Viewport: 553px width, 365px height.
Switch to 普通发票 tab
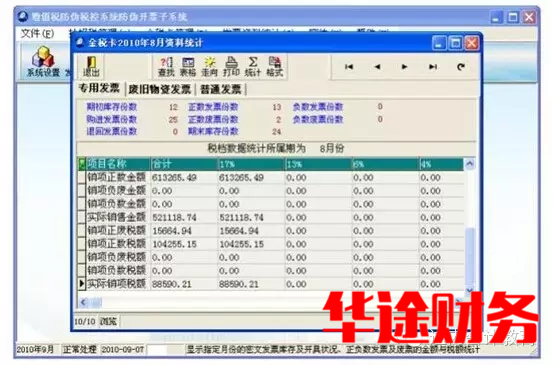click(x=221, y=89)
